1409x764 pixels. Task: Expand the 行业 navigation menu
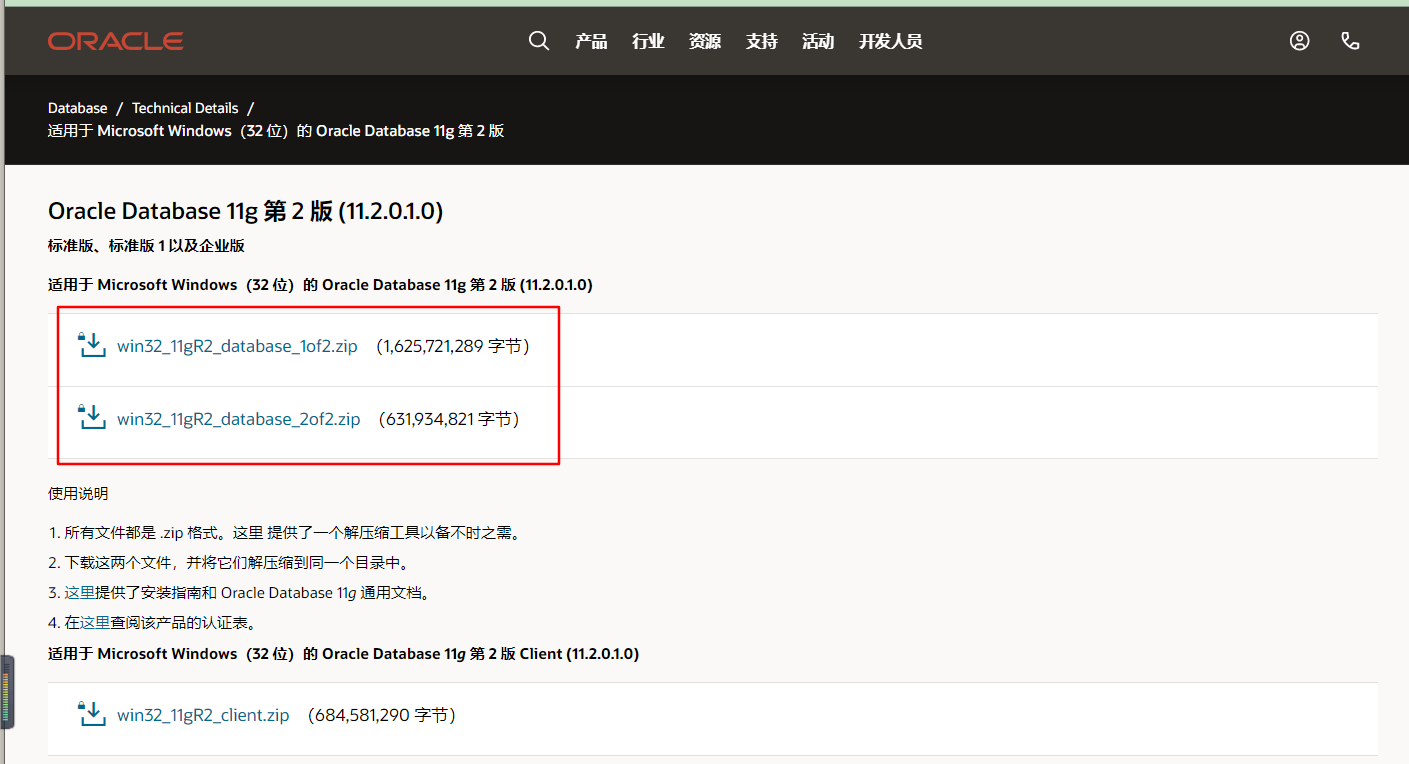[x=648, y=41]
